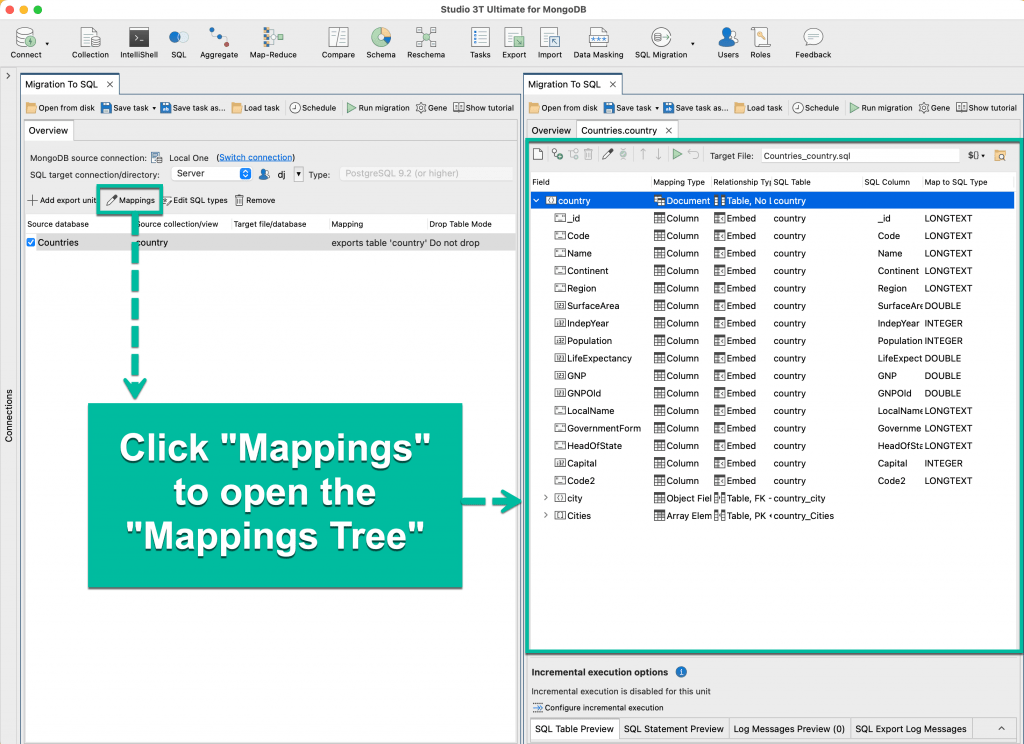1024x744 pixels.
Task: Open the IntelliShell tool
Action: pyautogui.click(x=139, y=42)
